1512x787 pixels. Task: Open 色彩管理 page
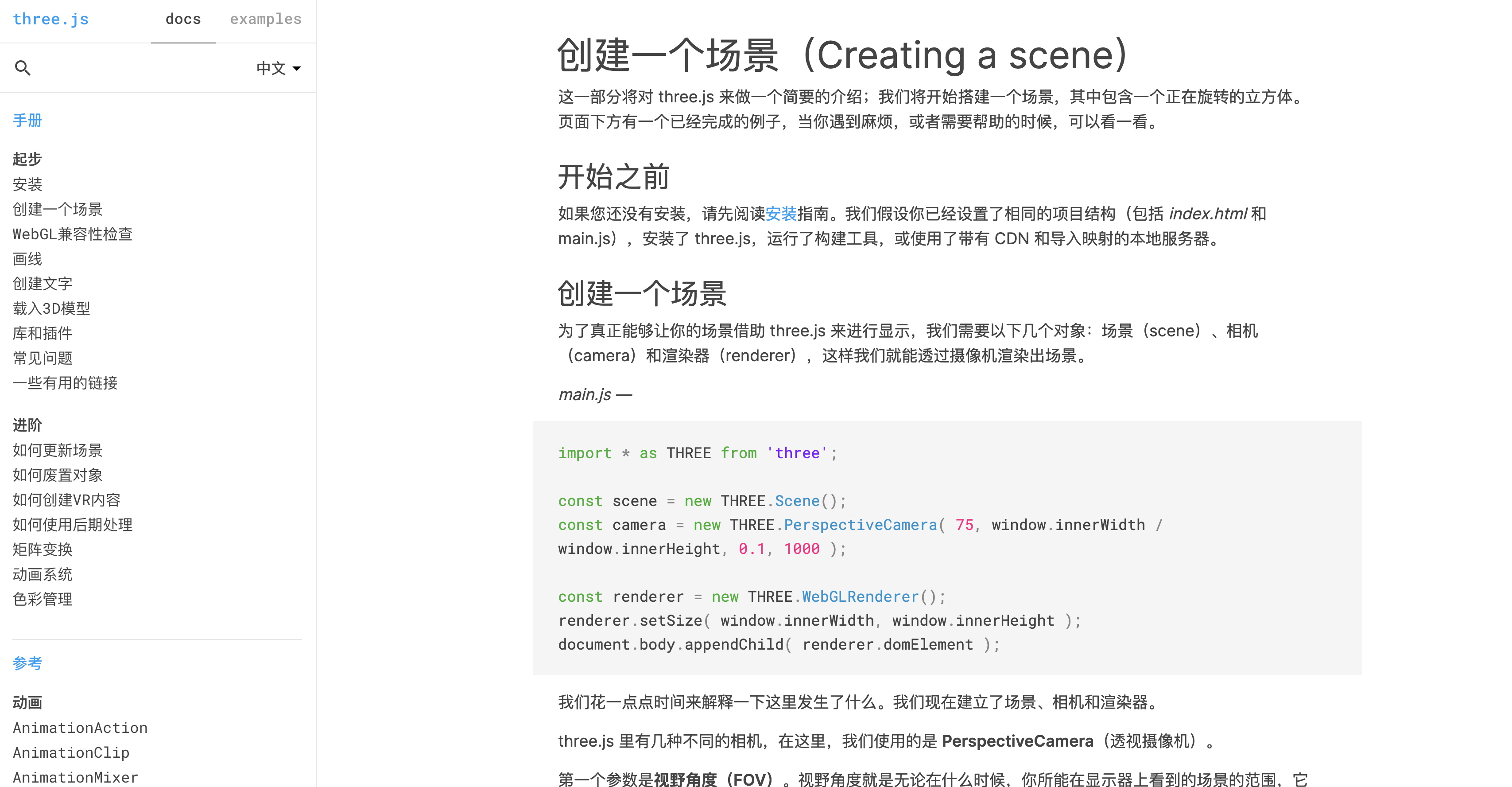pyautogui.click(x=43, y=599)
